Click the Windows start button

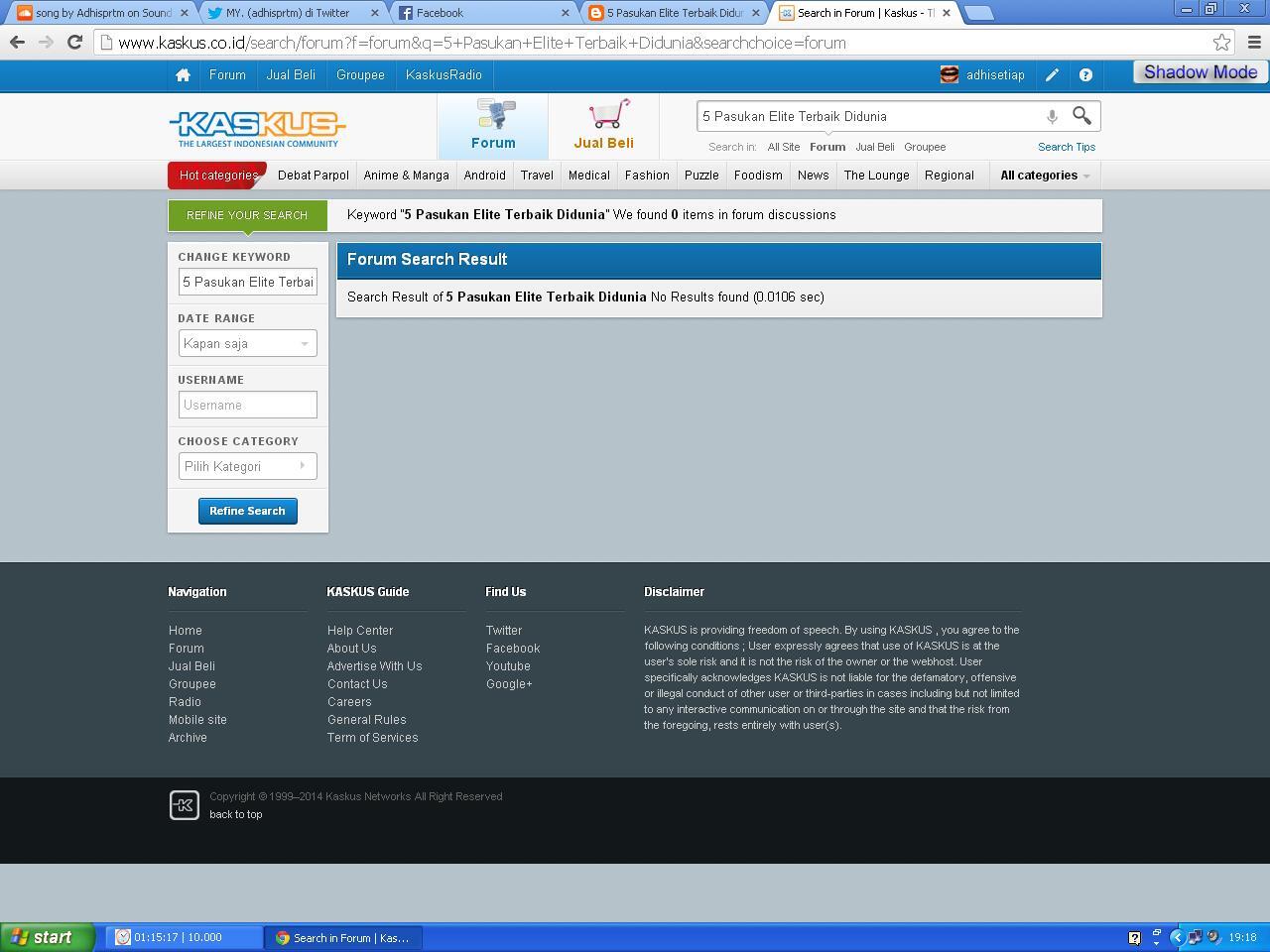47,937
